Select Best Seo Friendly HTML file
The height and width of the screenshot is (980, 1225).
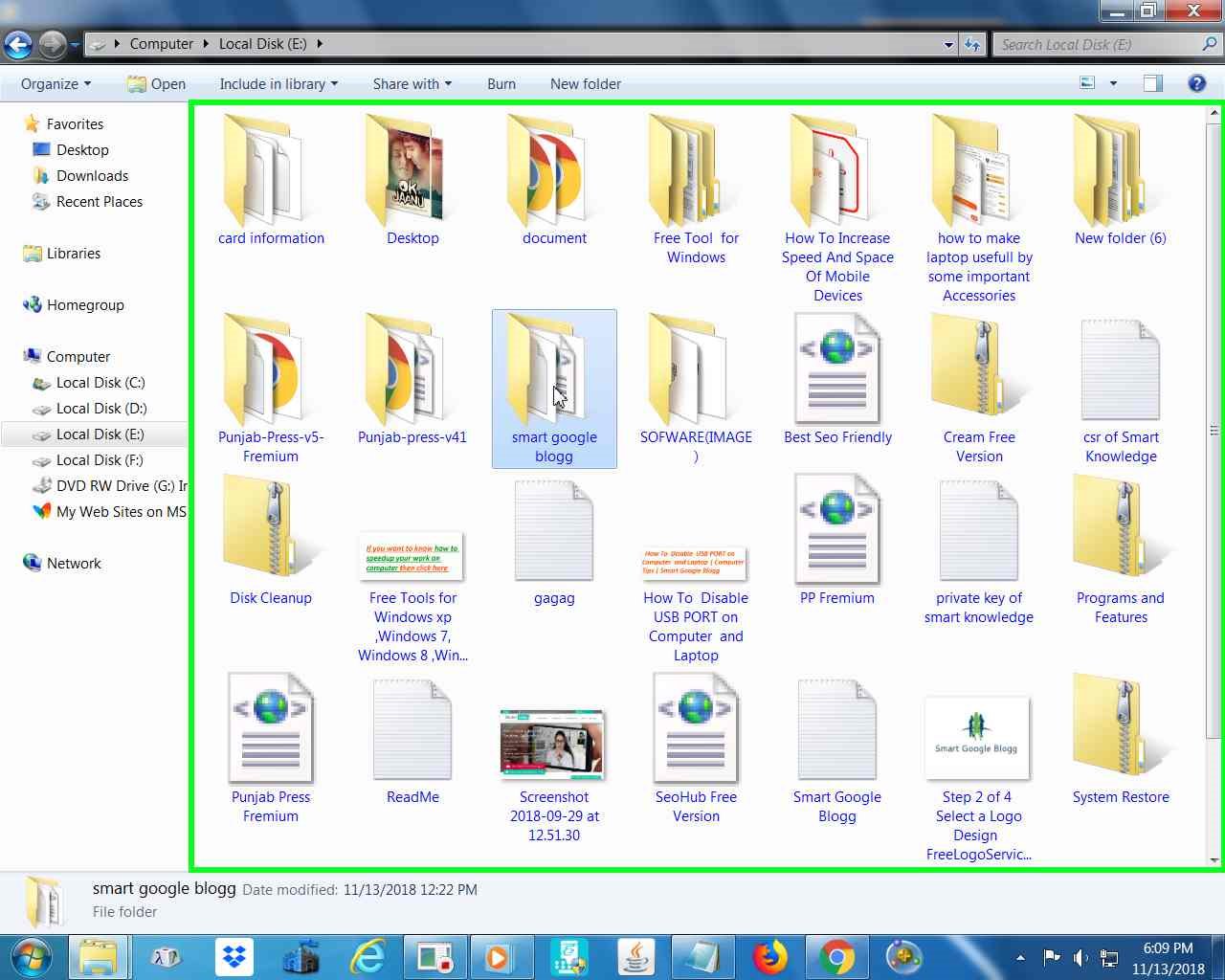point(837,379)
